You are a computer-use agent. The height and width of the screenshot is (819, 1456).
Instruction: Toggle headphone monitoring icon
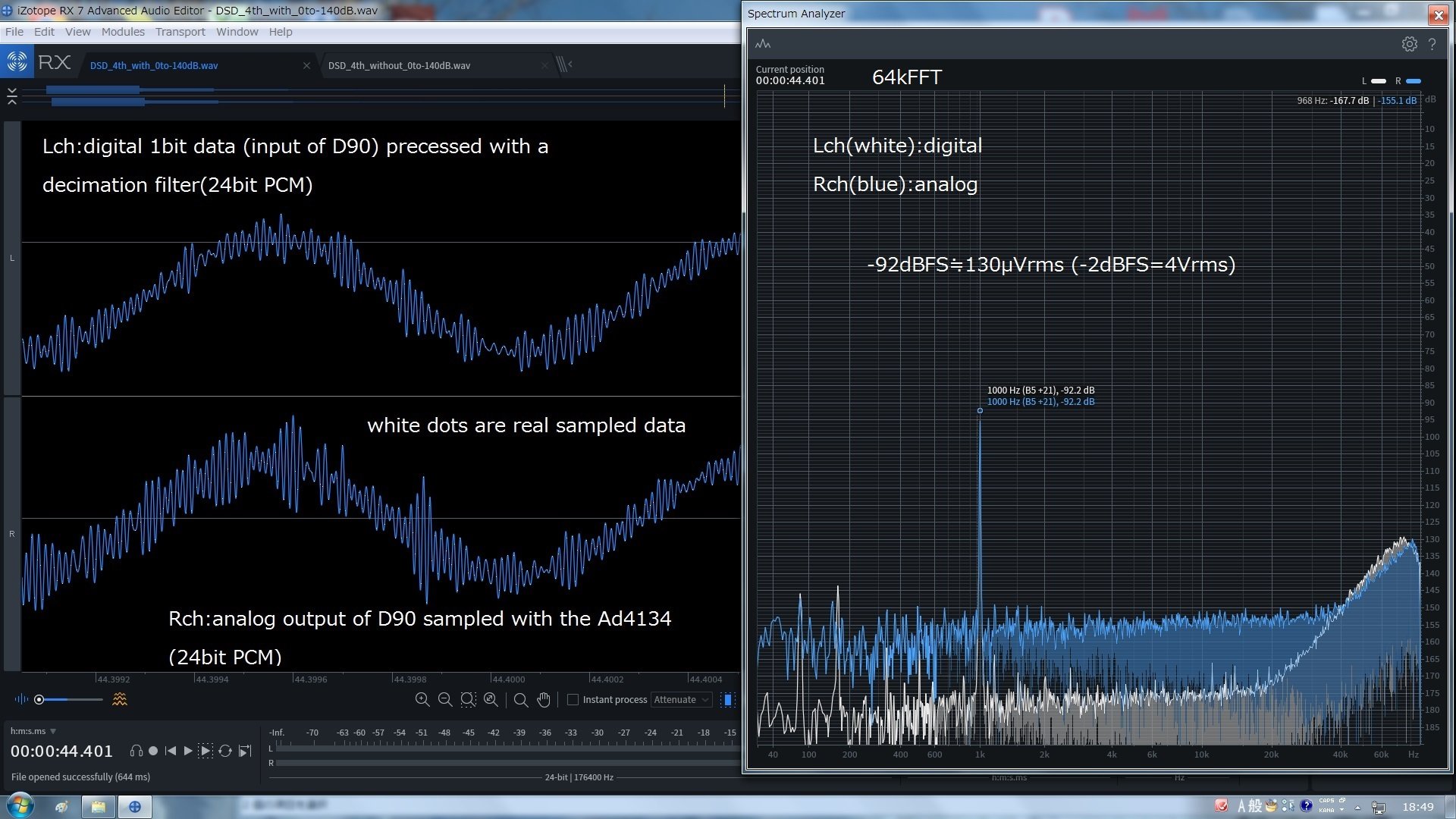[x=136, y=751]
